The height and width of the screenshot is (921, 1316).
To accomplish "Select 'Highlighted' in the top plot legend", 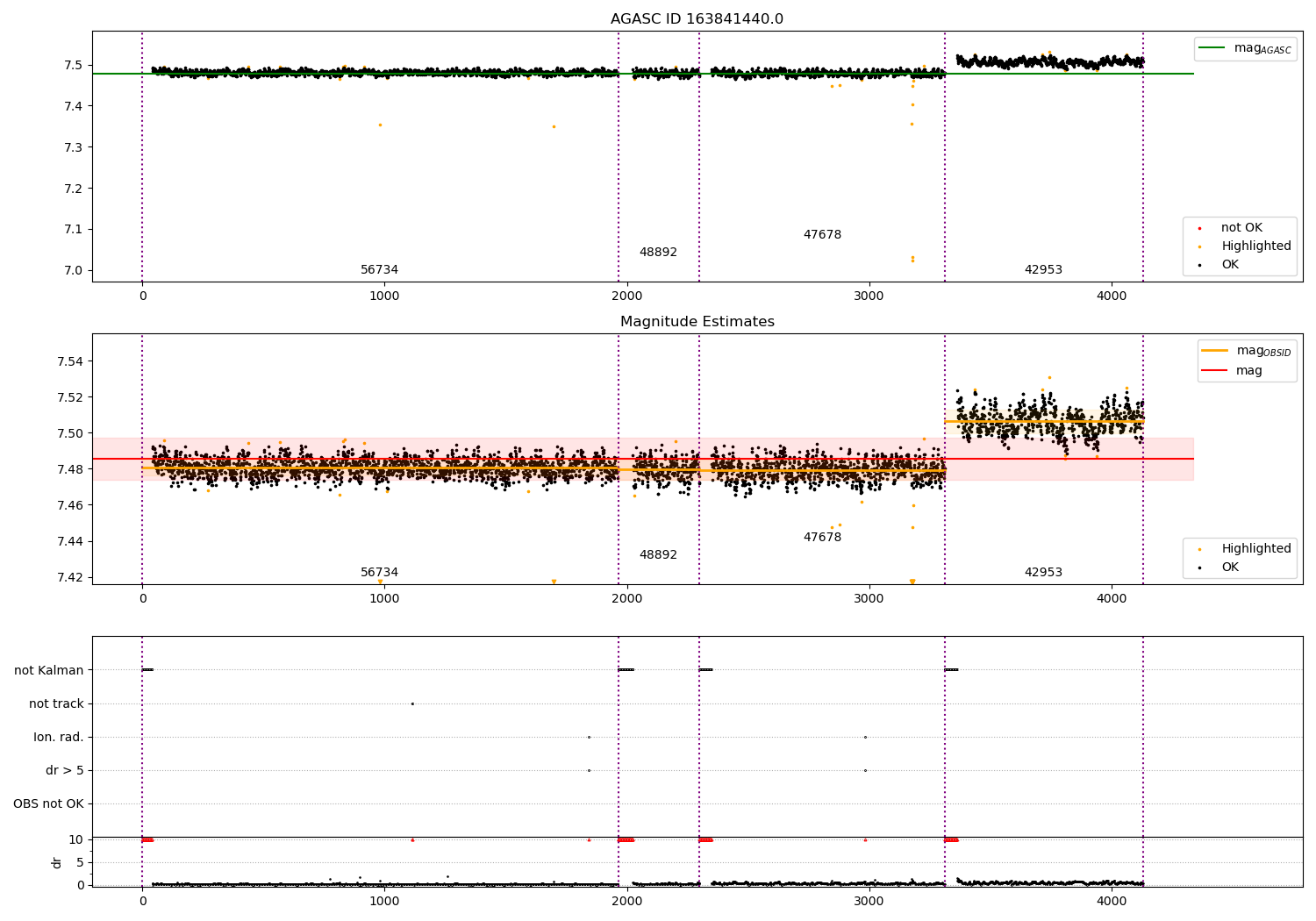I will pyautogui.click(x=1255, y=246).
